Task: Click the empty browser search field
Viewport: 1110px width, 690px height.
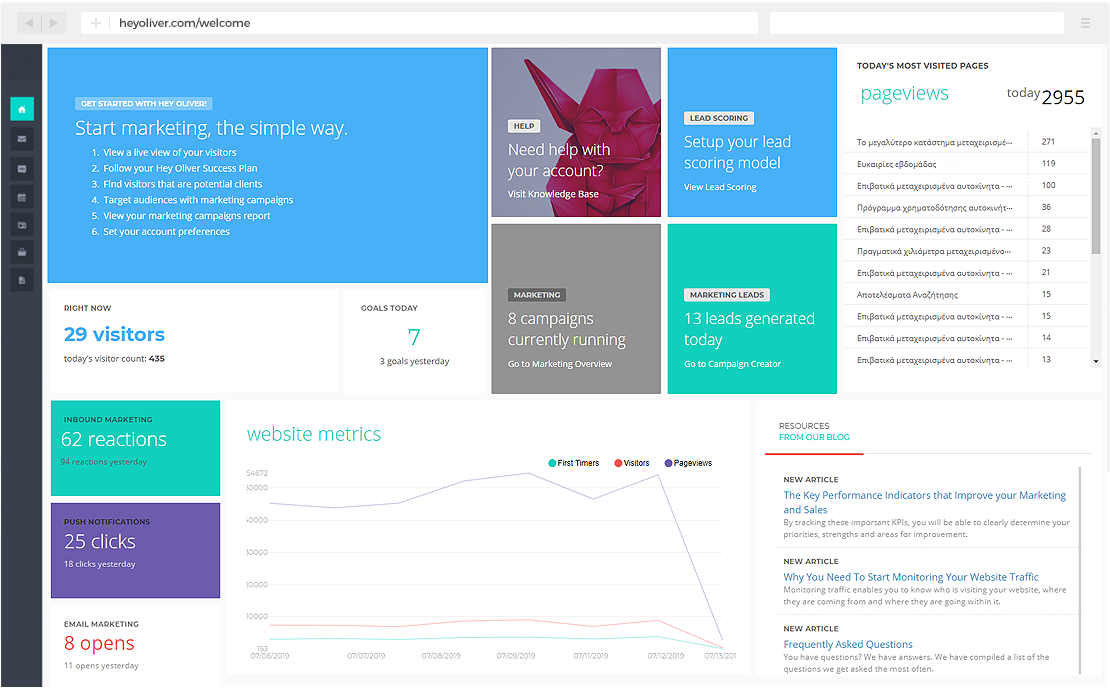Action: pyautogui.click(x=917, y=23)
